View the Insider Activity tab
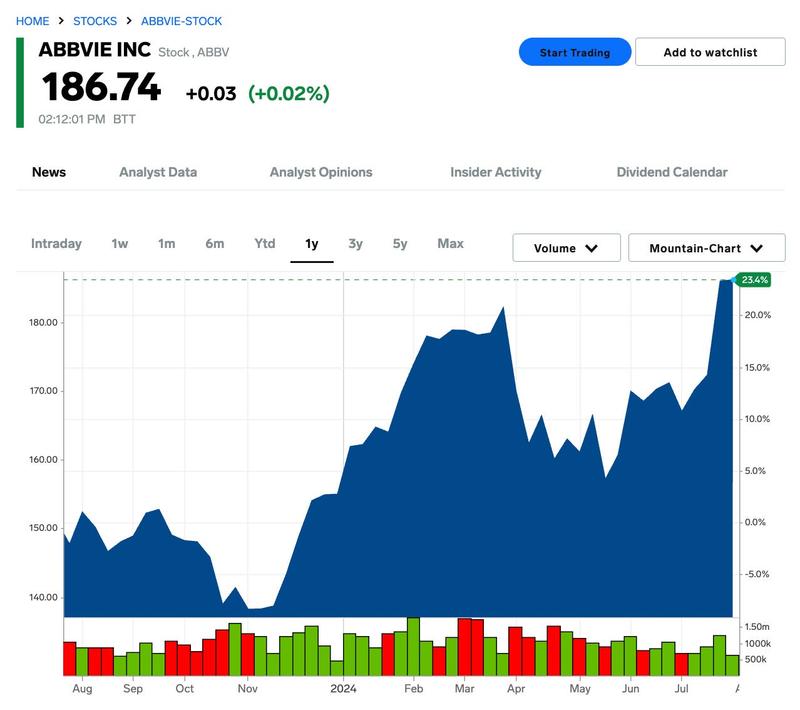Screen dimensions: 800x710 coord(495,172)
